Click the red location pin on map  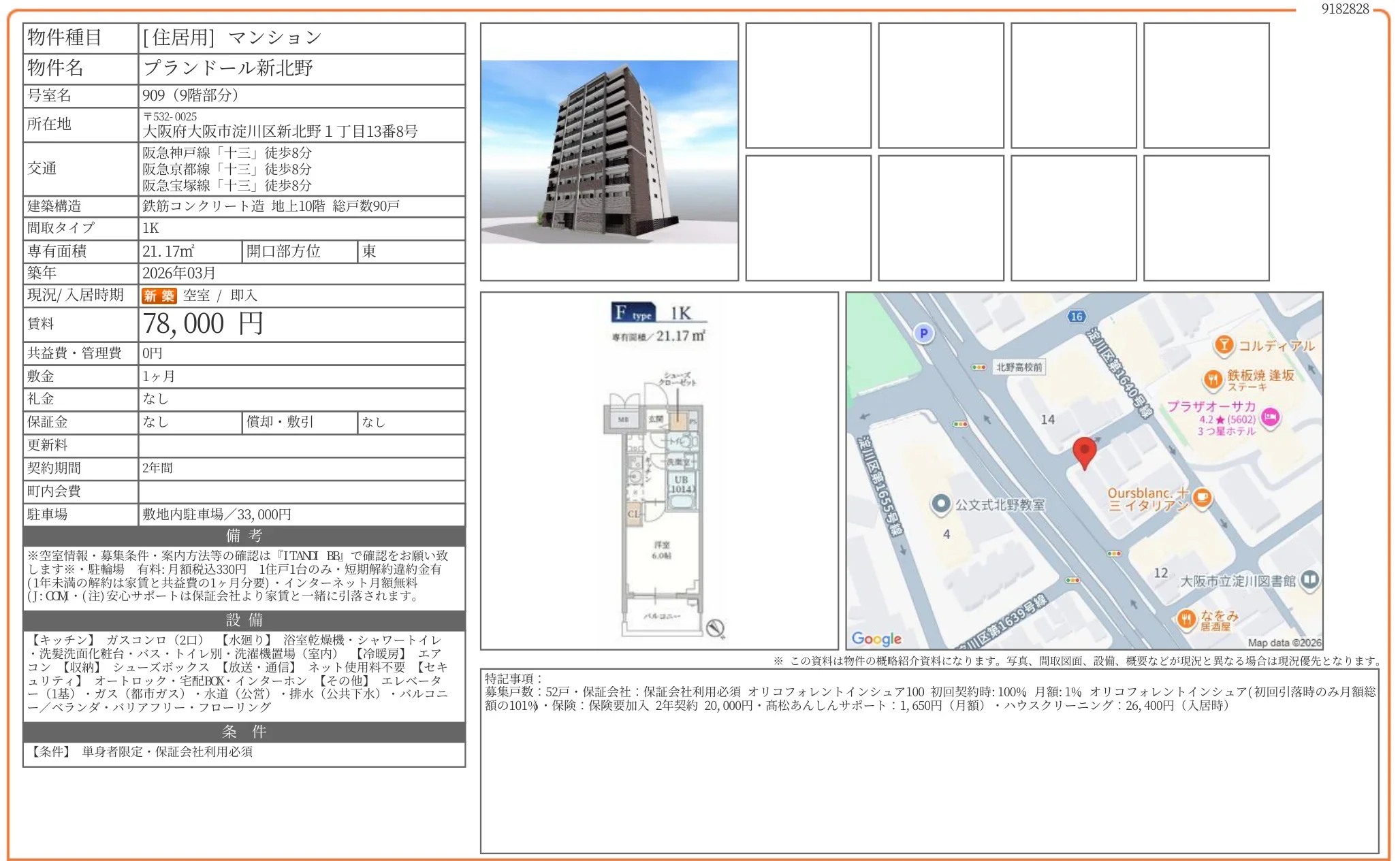pyautogui.click(x=1084, y=451)
